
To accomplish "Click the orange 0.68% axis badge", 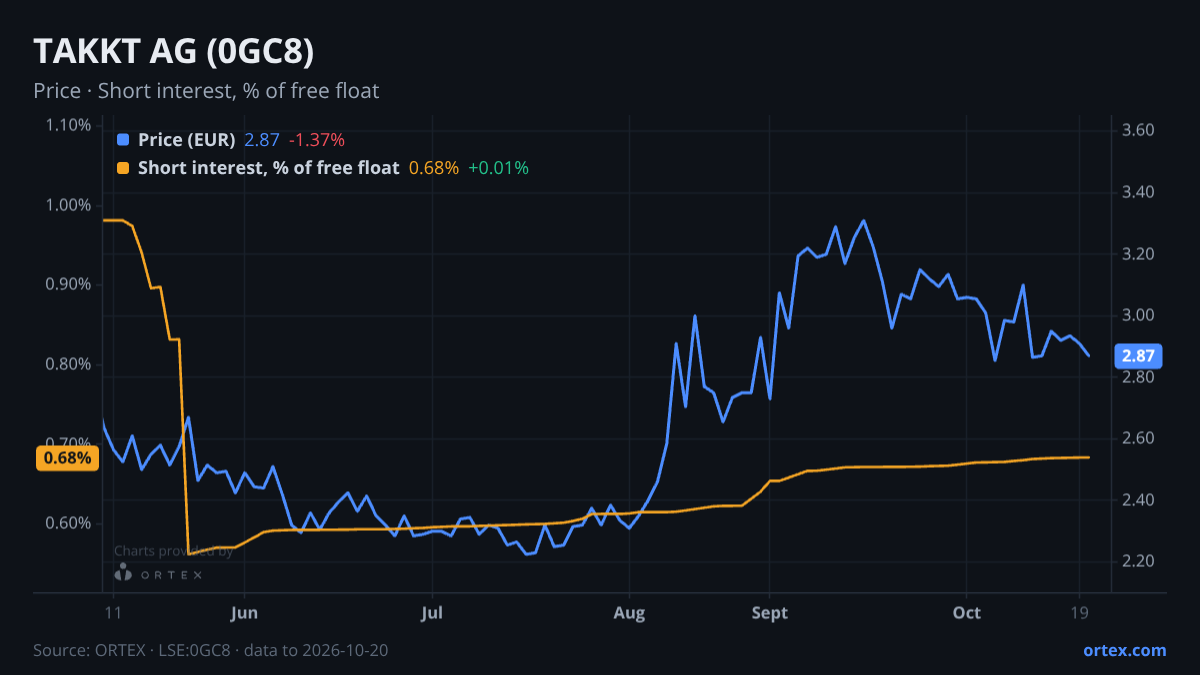I will pyautogui.click(x=68, y=458).
